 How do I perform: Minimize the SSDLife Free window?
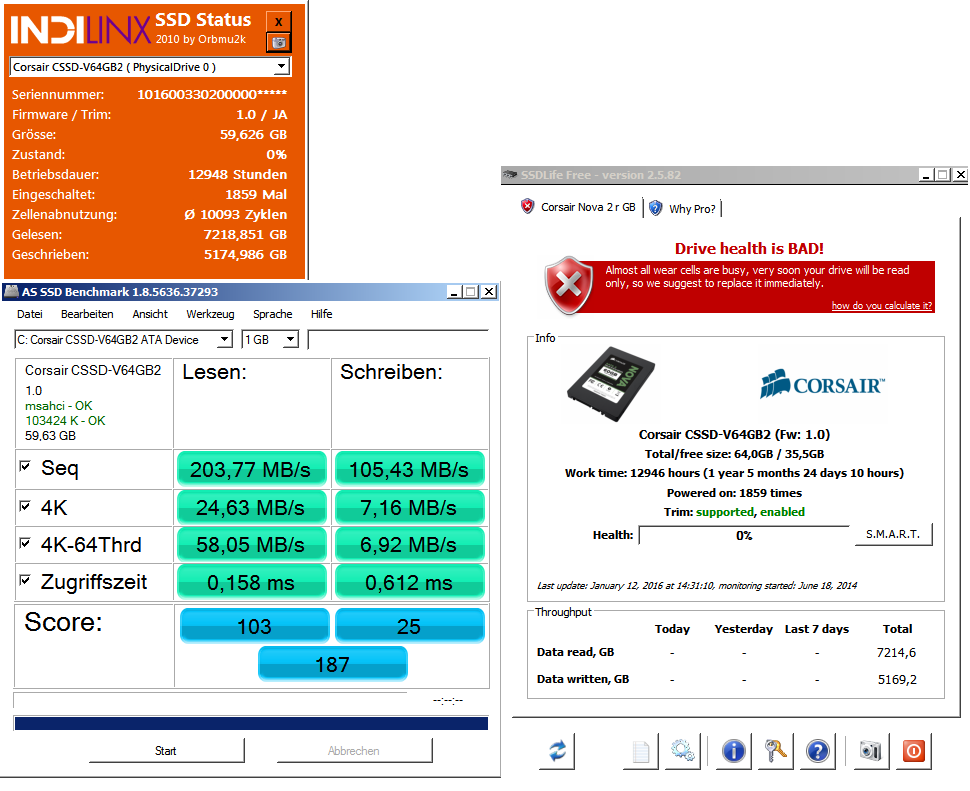(x=925, y=175)
